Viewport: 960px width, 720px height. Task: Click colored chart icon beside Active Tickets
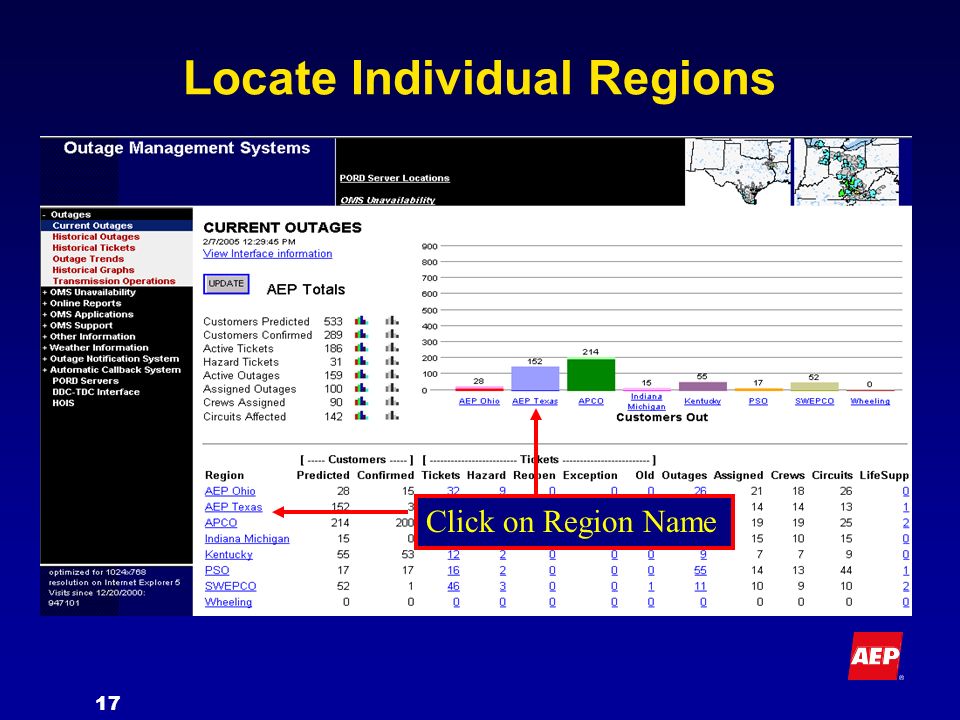click(361, 348)
